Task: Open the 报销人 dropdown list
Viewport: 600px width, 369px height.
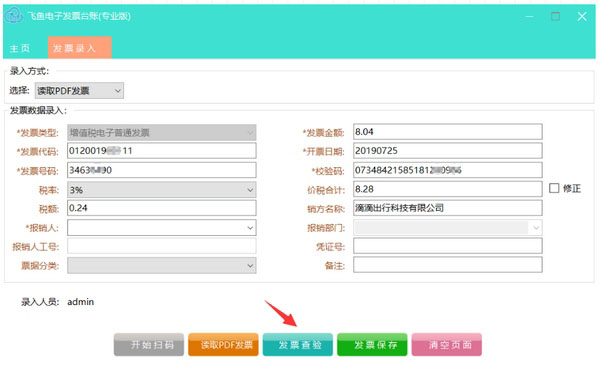Action: click(x=161, y=228)
